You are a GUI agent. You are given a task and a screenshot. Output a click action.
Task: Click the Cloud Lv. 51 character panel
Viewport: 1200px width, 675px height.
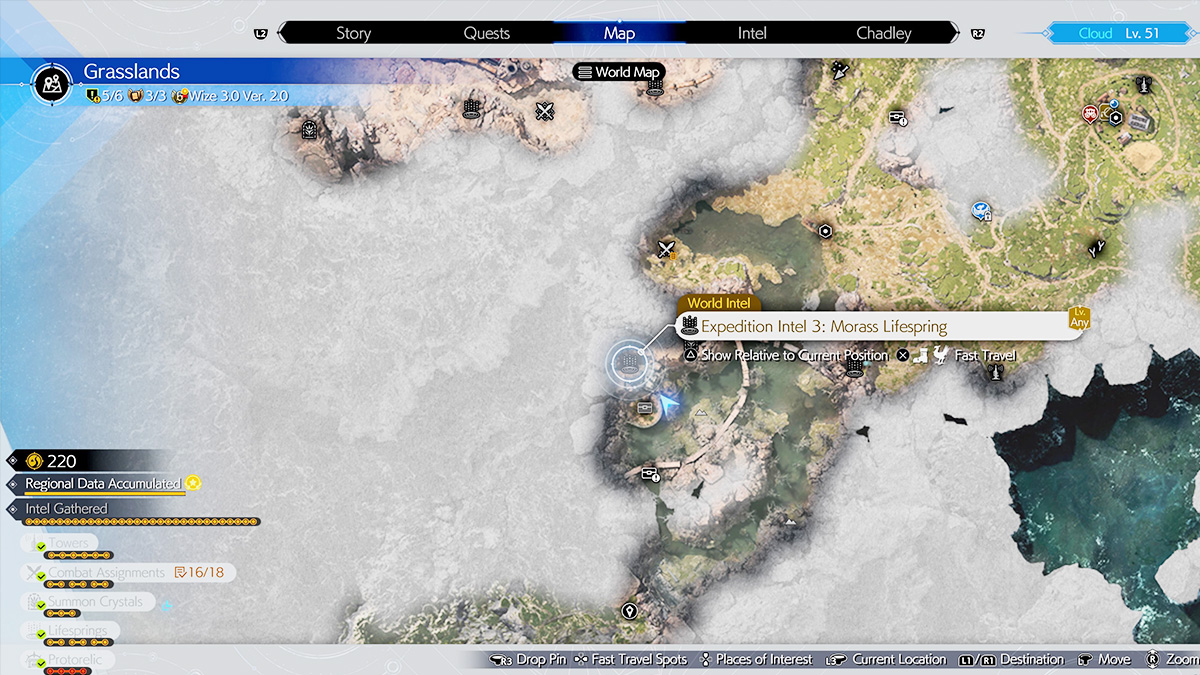pos(1118,33)
